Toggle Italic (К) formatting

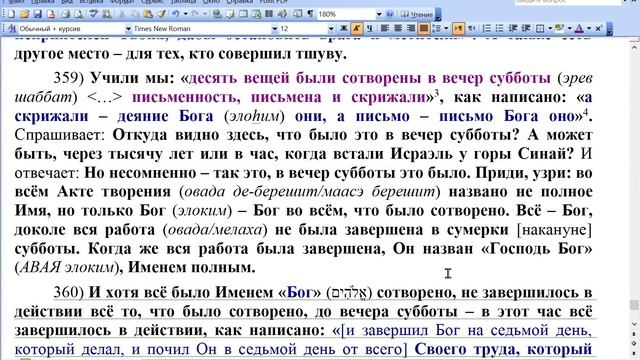coord(357,28)
